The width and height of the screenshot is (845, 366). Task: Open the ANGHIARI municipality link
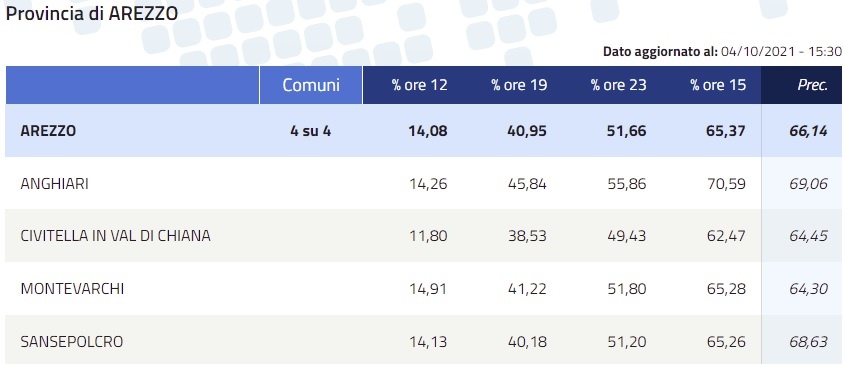(54, 184)
